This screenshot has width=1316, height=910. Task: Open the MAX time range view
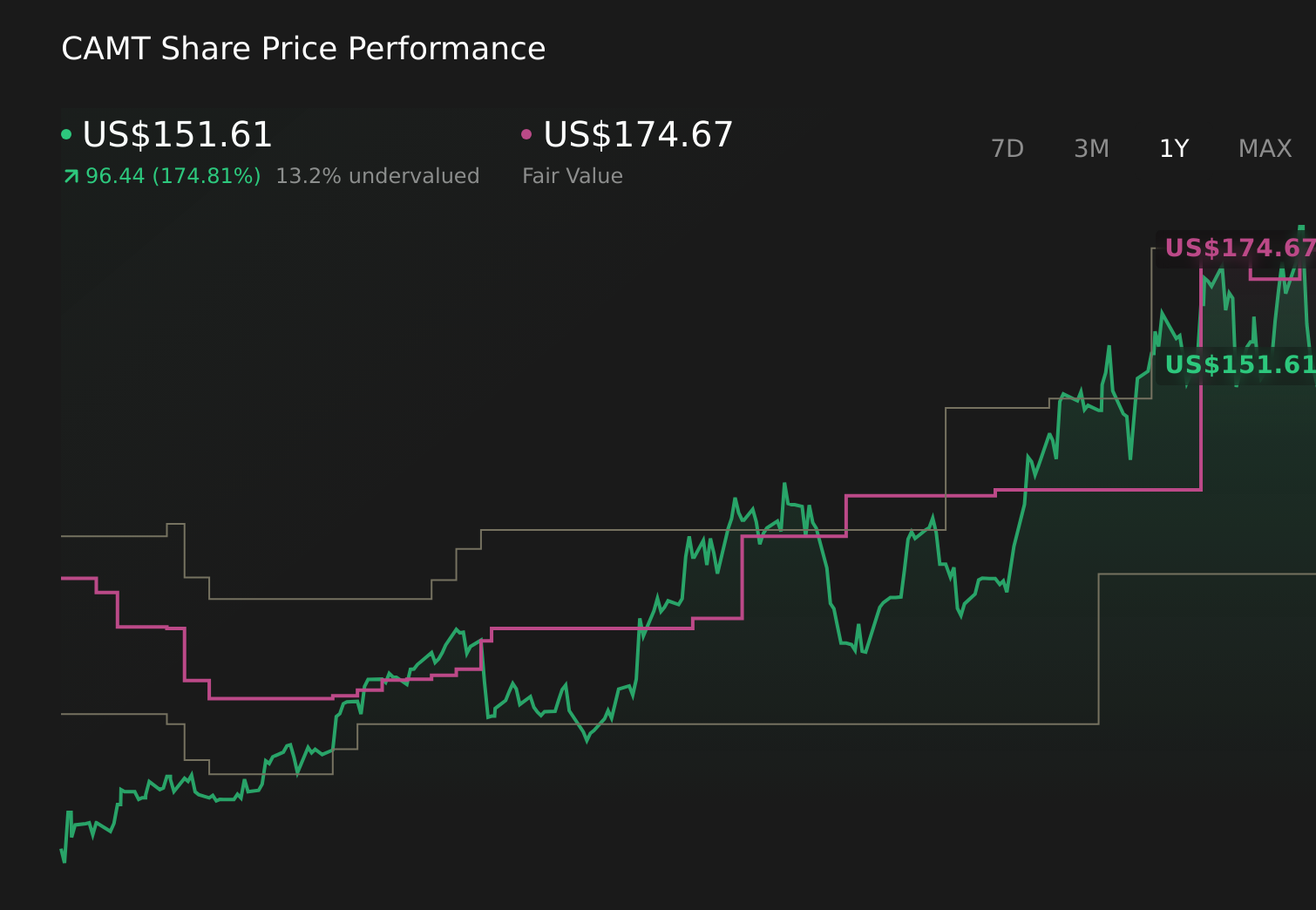(x=1264, y=148)
